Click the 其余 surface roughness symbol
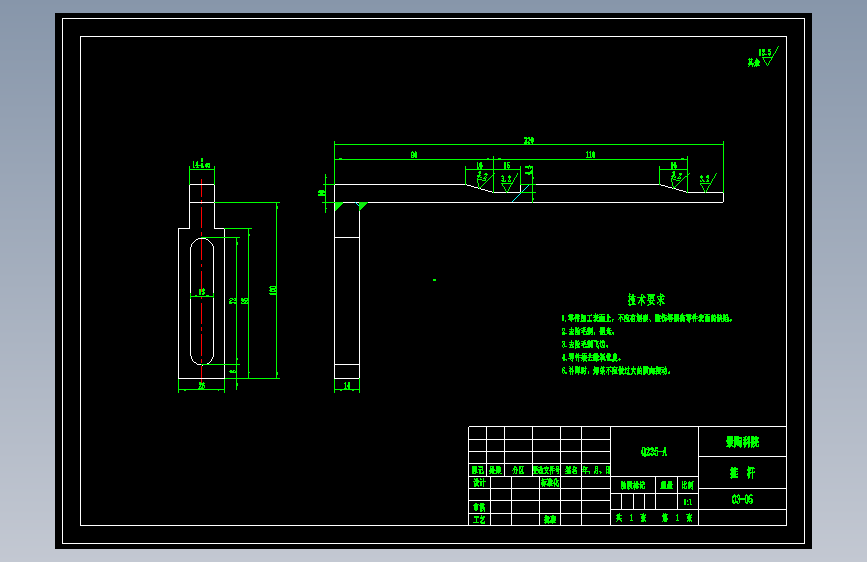Viewport: 867px width, 562px height. pyautogui.click(x=763, y=58)
